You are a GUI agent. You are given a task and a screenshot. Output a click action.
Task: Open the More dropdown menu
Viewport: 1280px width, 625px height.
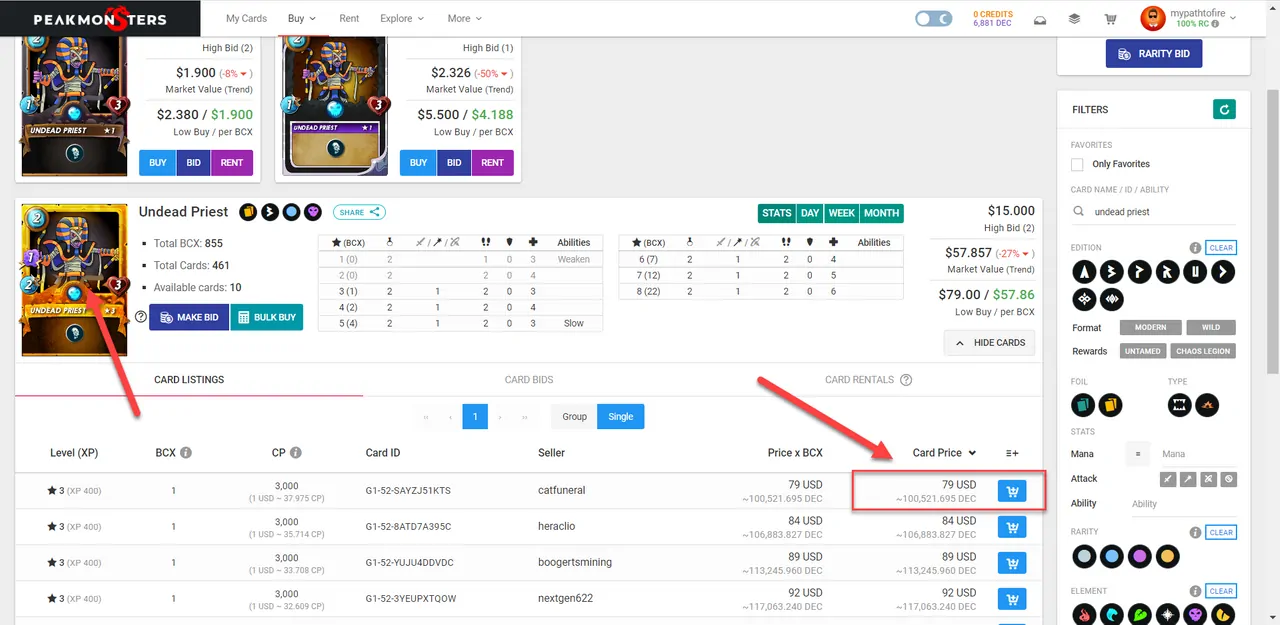click(465, 19)
